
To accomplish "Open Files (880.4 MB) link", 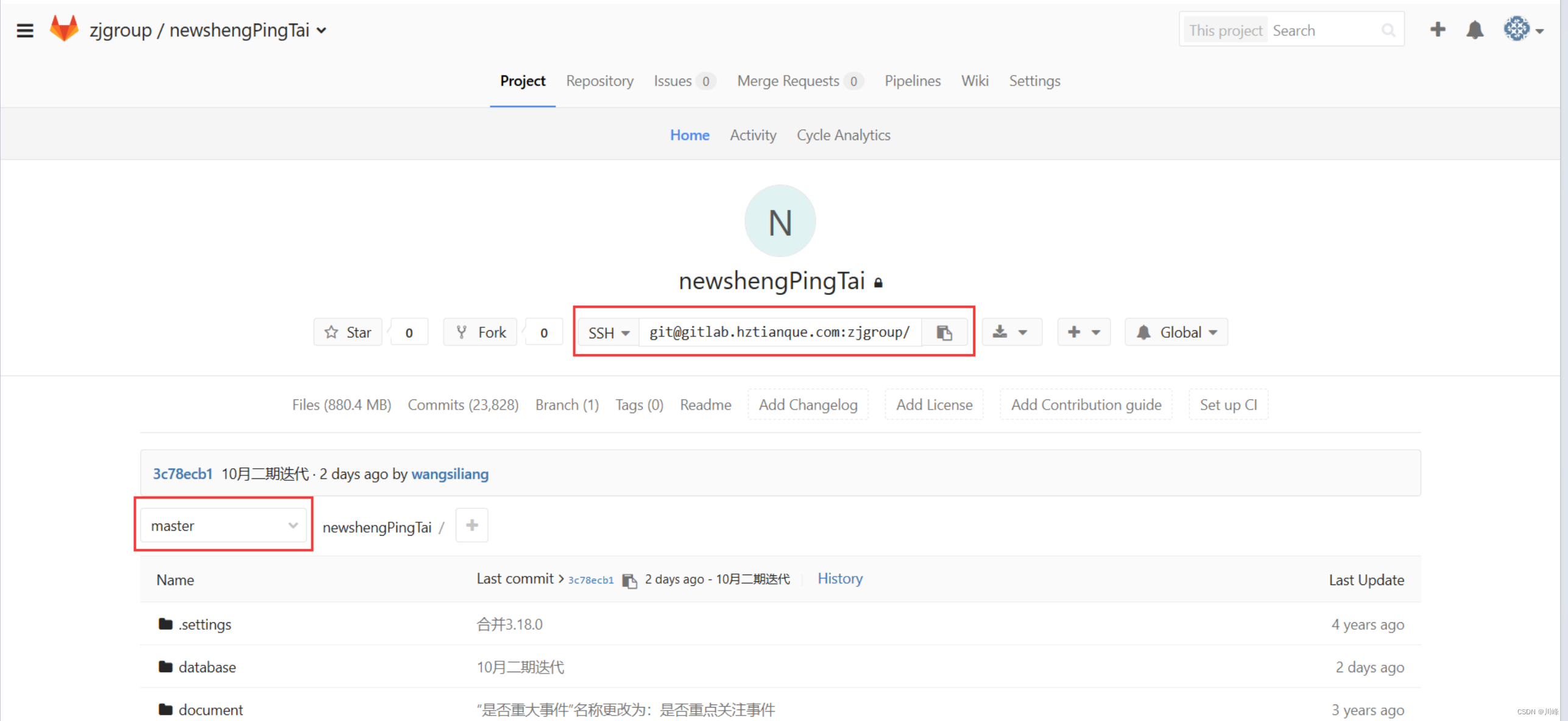I will click(x=341, y=405).
